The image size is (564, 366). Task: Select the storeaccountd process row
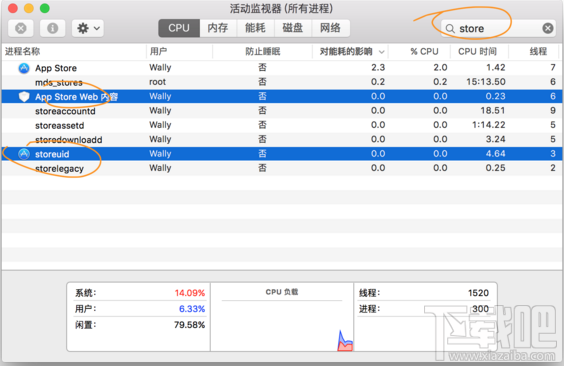pos(282,111)
